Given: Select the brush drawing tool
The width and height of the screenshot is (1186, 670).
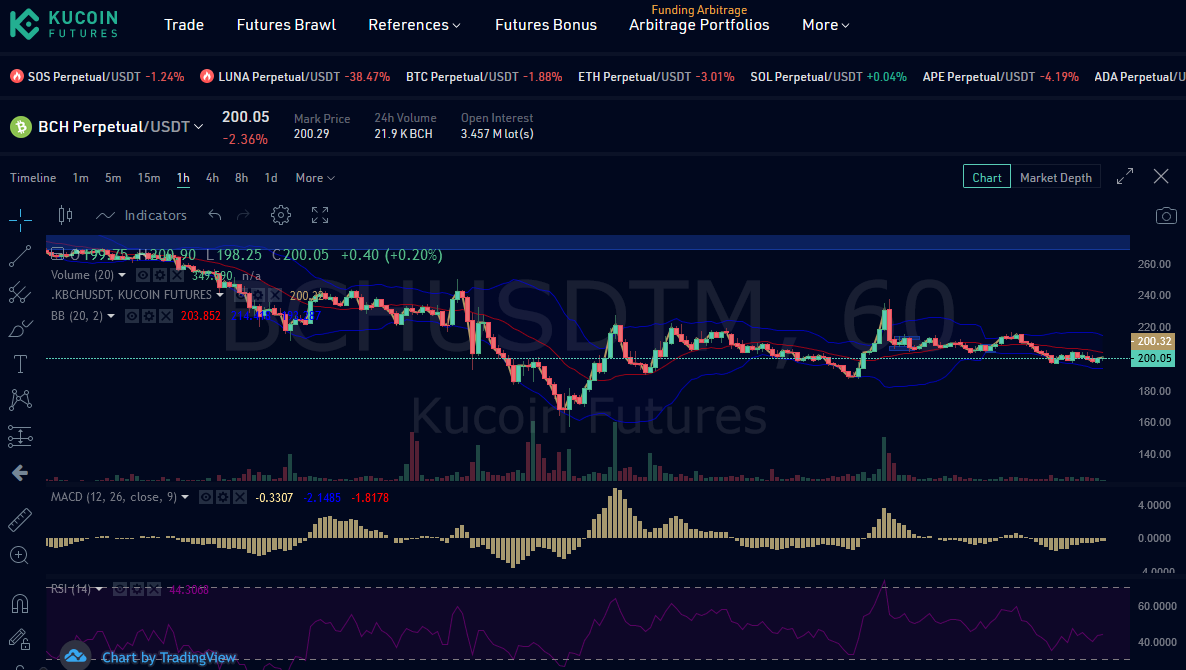Looking at the screenshot, I should [20, 328].
